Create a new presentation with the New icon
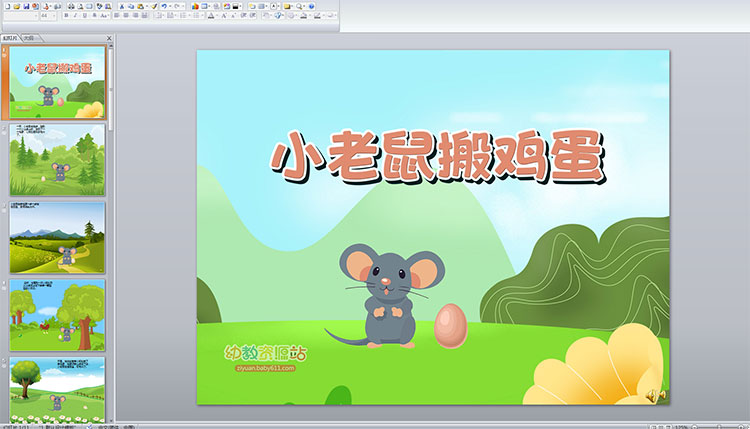 click(8, 6)
